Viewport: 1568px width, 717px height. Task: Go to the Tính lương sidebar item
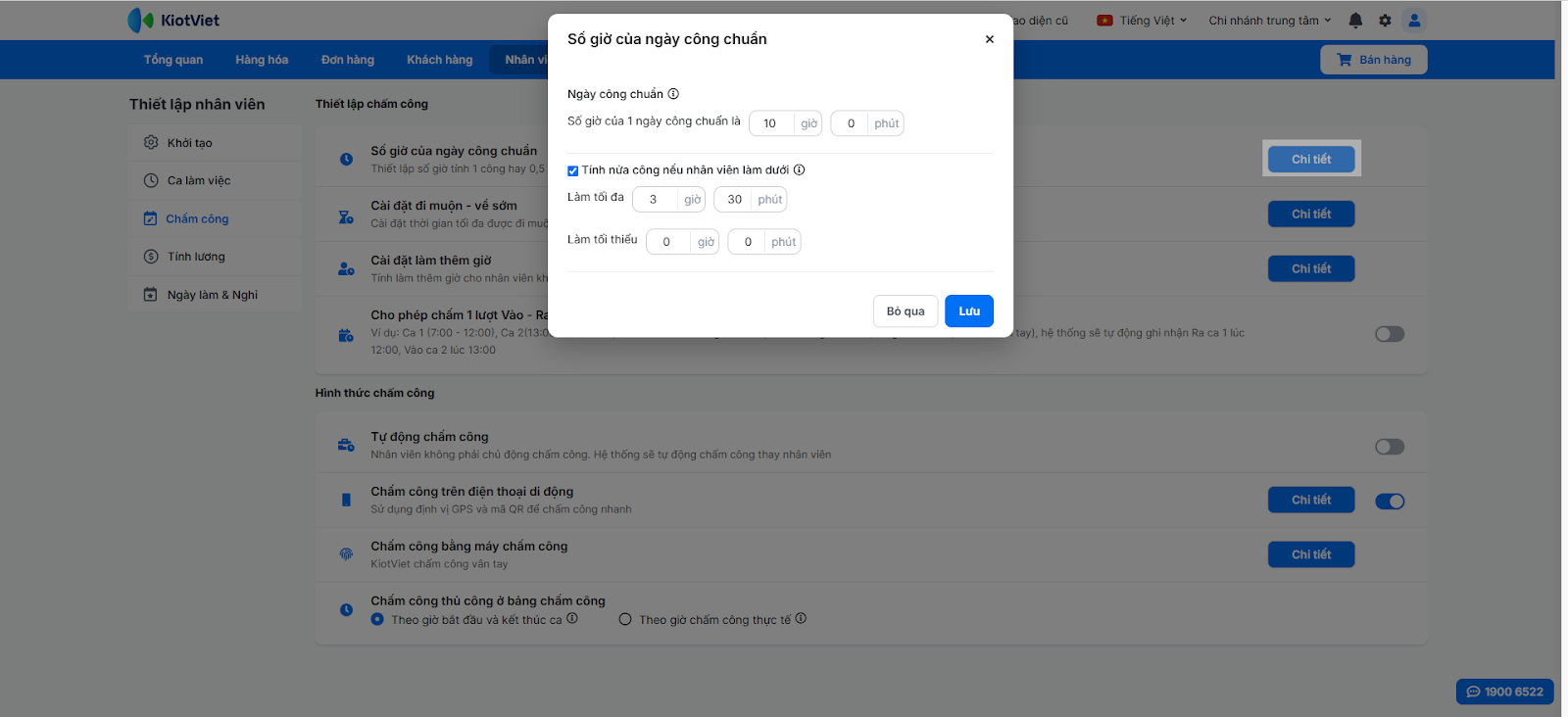click(x=196, y=257)
